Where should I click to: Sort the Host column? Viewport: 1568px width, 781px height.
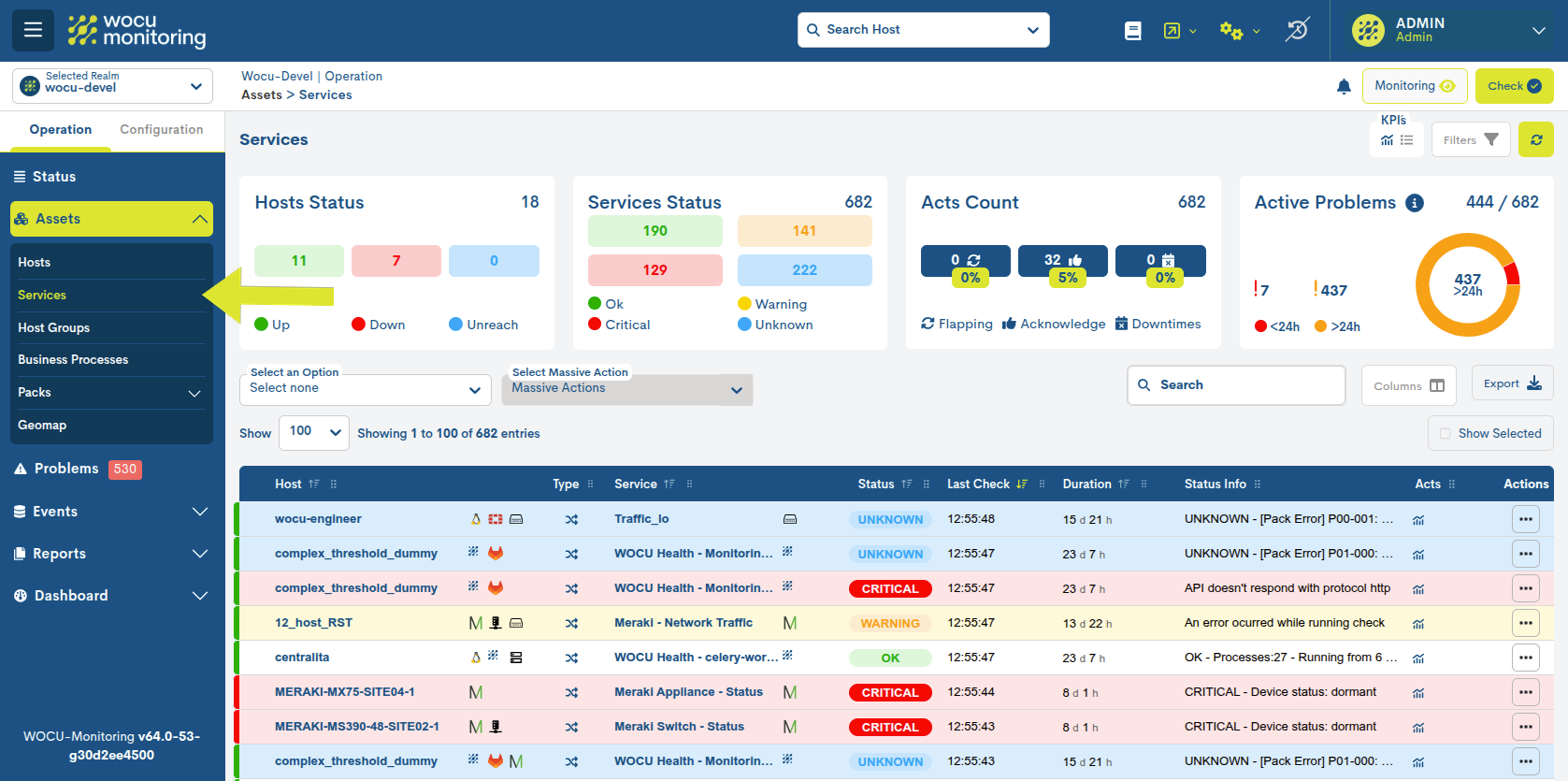click(x=314, y=485)
